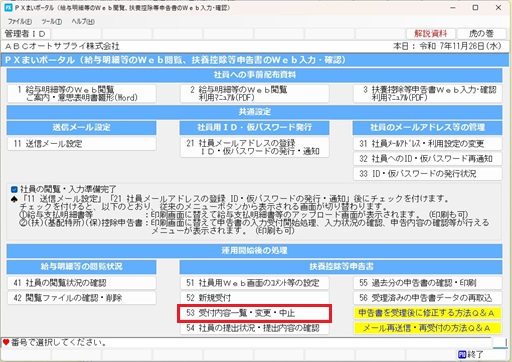
Task: Select 41 社員の閲覧状況の確認
Action: pyautogui.click(x=82, y=283)
